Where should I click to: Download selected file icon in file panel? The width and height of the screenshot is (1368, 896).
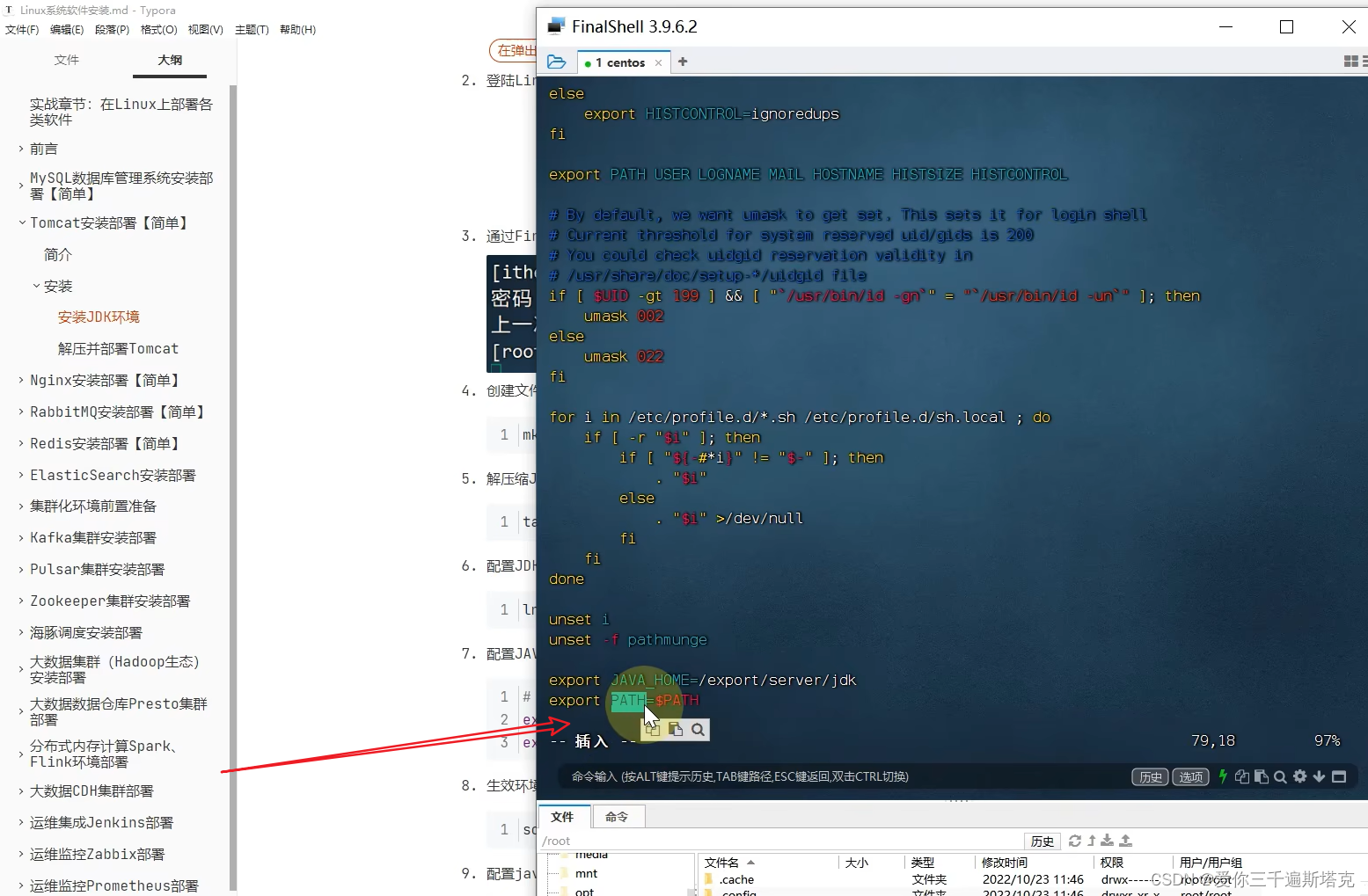[1108, 841]
